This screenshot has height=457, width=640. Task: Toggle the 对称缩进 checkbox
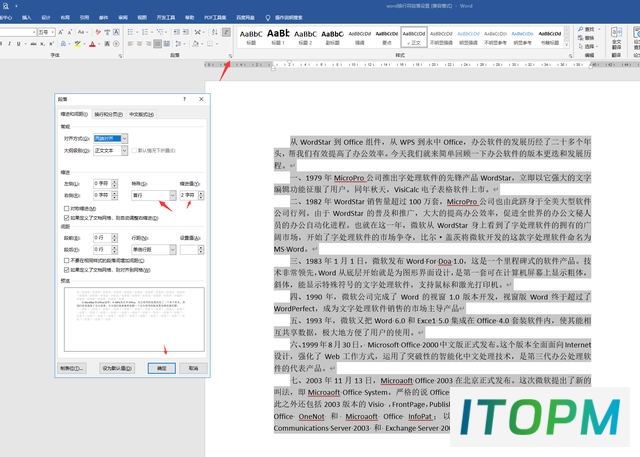coord(67,209)
